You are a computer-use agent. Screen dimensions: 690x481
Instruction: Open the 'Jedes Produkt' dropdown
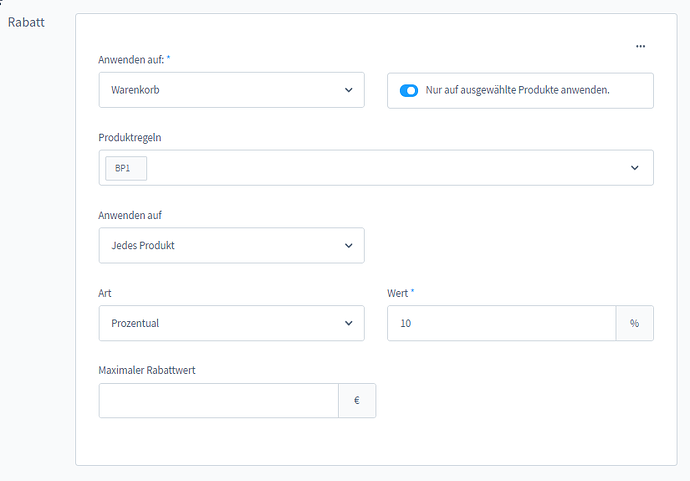tap(231, 245)
